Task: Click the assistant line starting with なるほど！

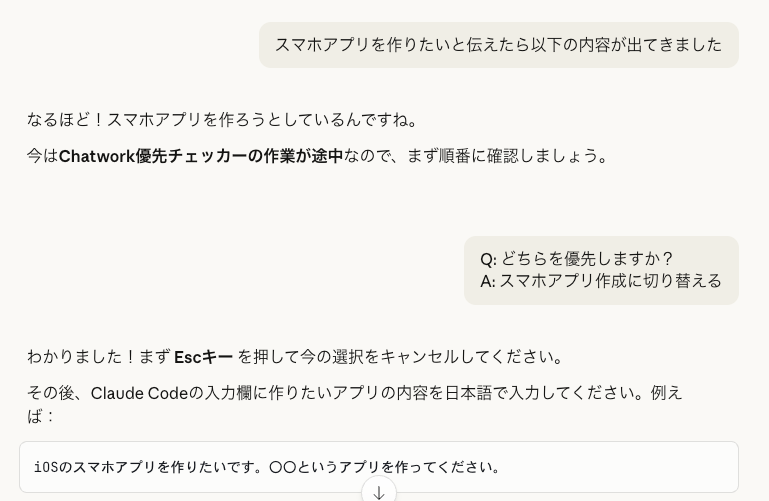Action: point(223,120)
